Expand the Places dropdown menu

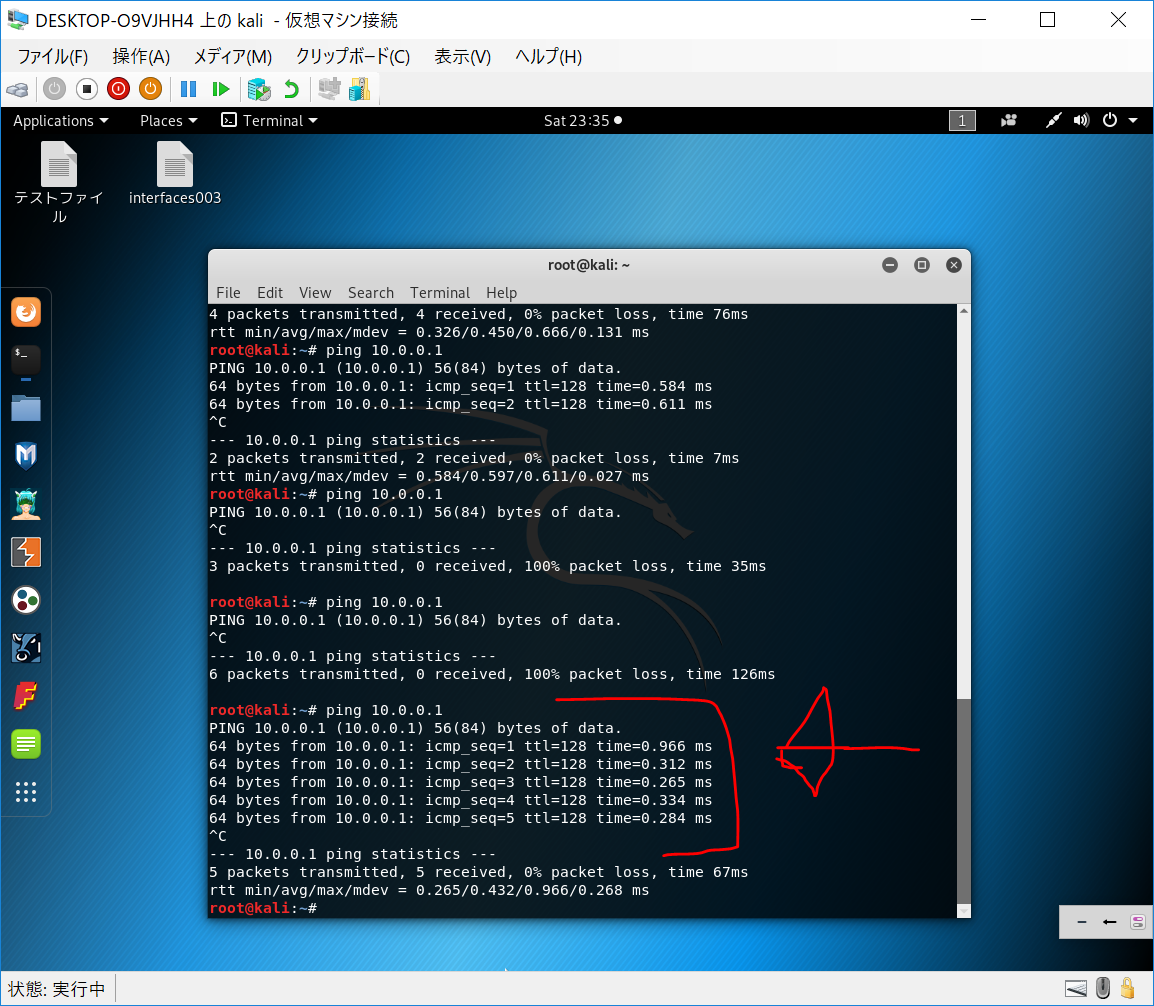click(x=168, y=121)
